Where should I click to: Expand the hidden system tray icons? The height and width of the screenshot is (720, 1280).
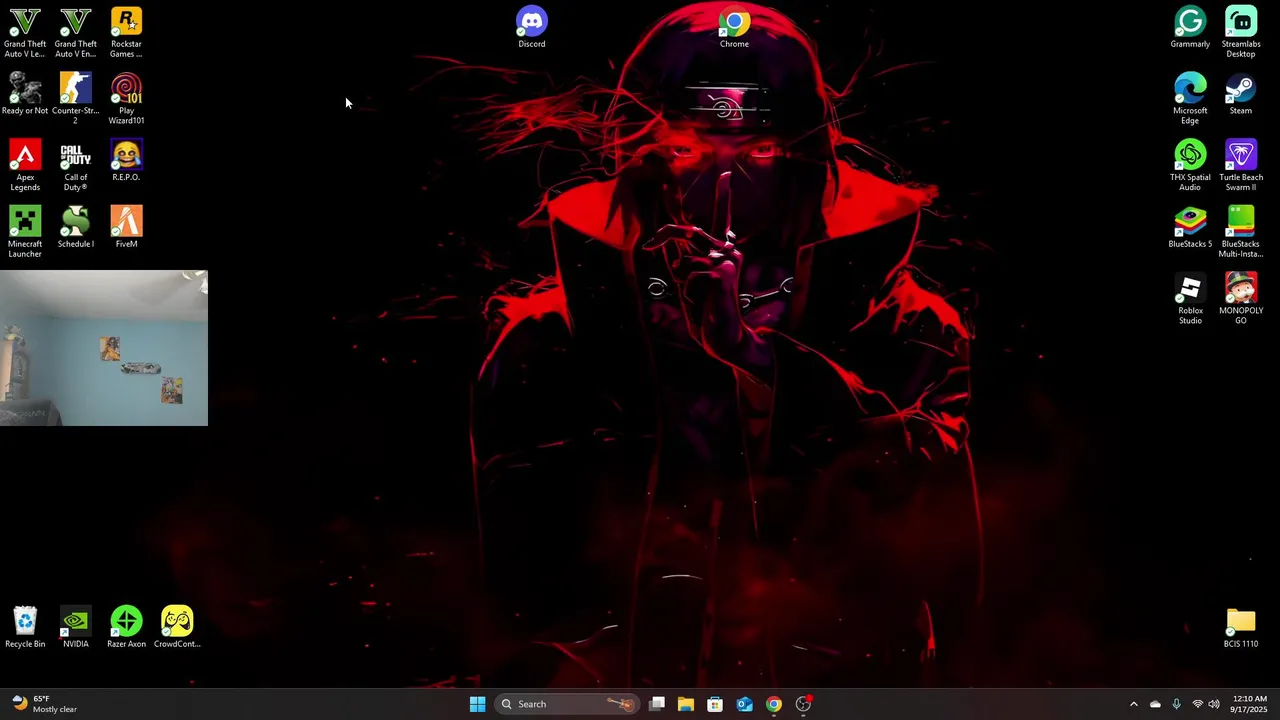[1133, 704]
